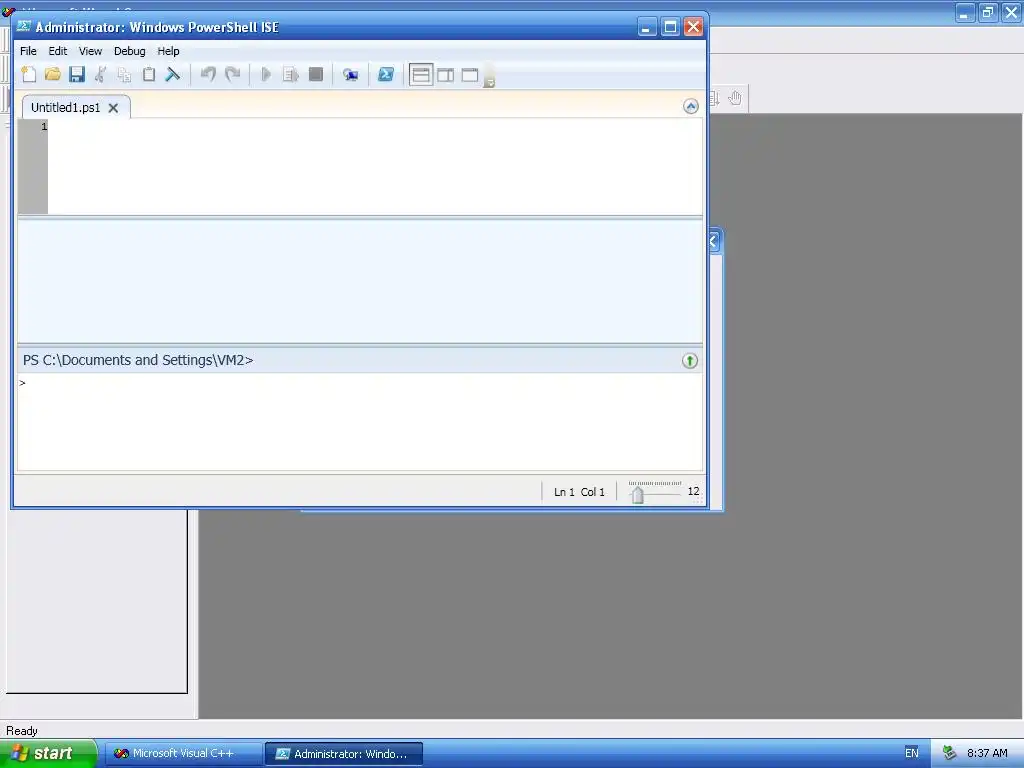Click the 8:37 AM clock
This screenshot has width=1024, height=768.
[987, 753]
